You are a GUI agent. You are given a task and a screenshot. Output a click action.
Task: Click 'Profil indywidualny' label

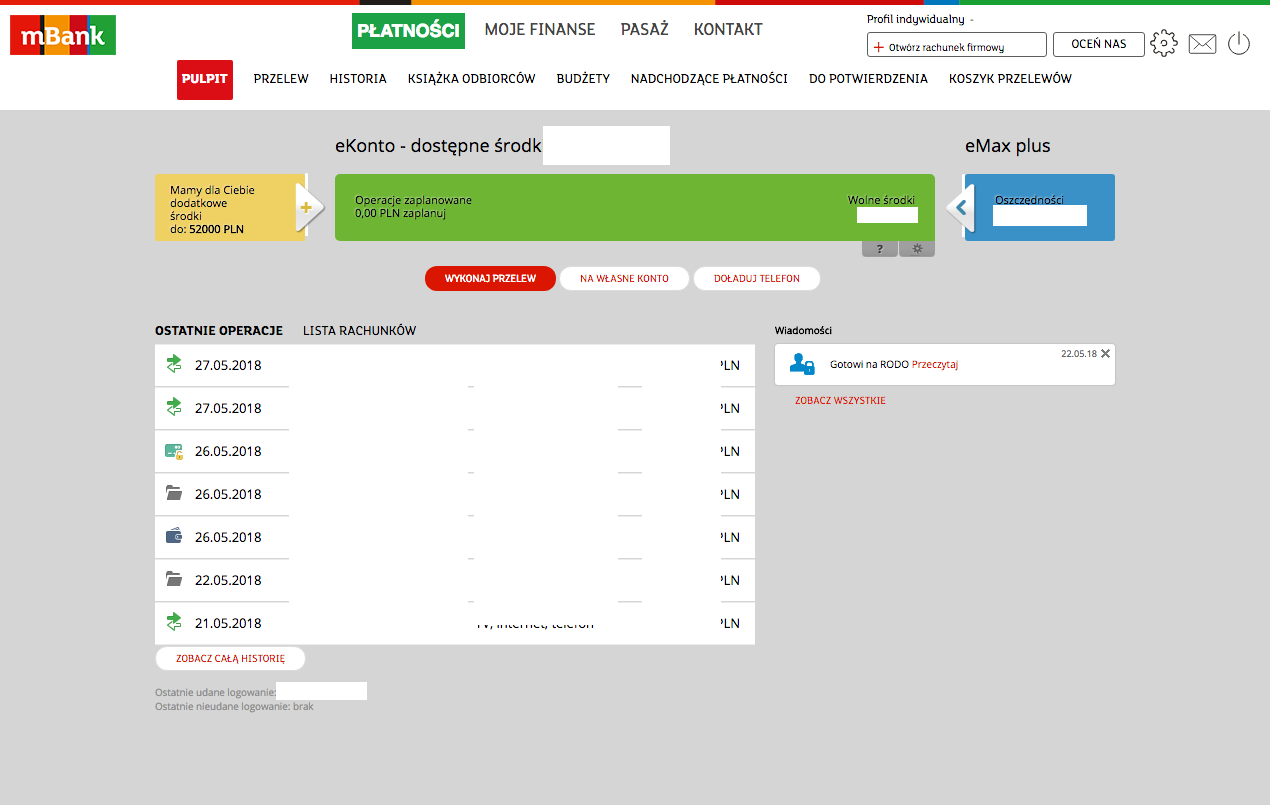915,19
